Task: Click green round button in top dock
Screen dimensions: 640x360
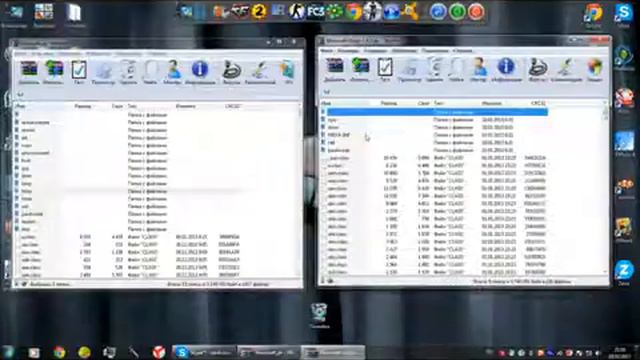Action: click(457, 11)
